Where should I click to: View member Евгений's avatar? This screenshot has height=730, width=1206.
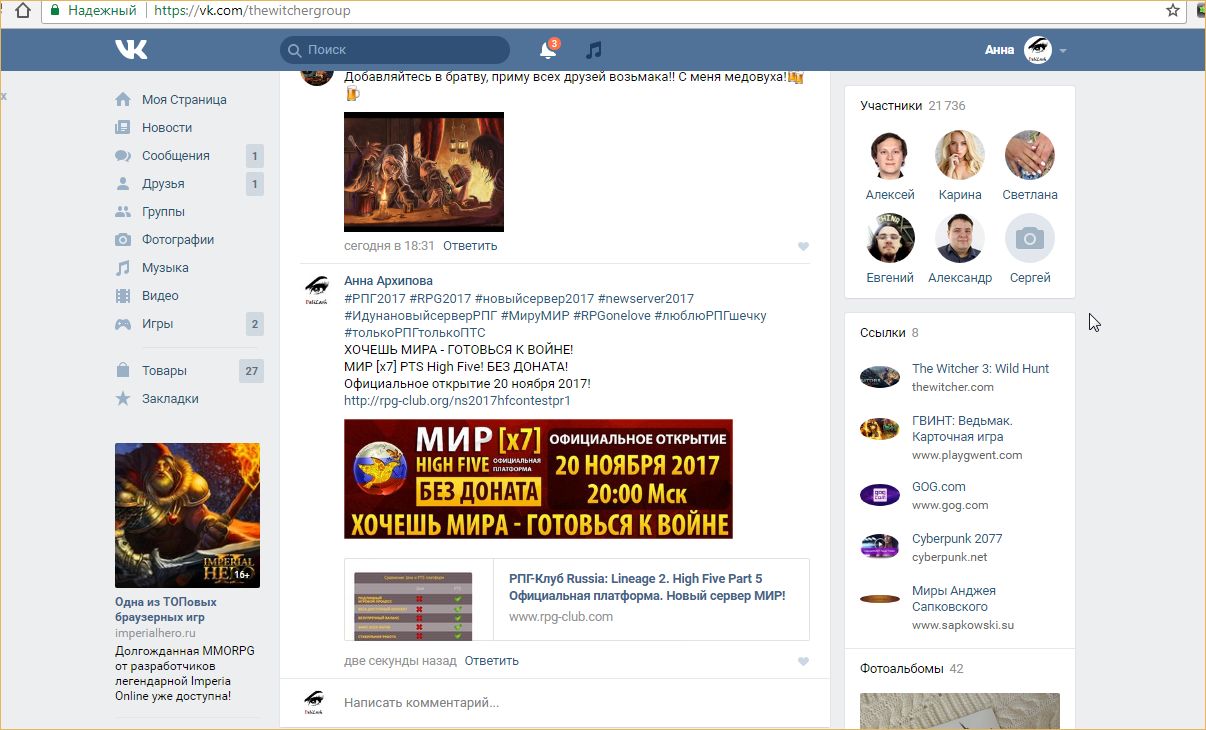coord(890,238)
